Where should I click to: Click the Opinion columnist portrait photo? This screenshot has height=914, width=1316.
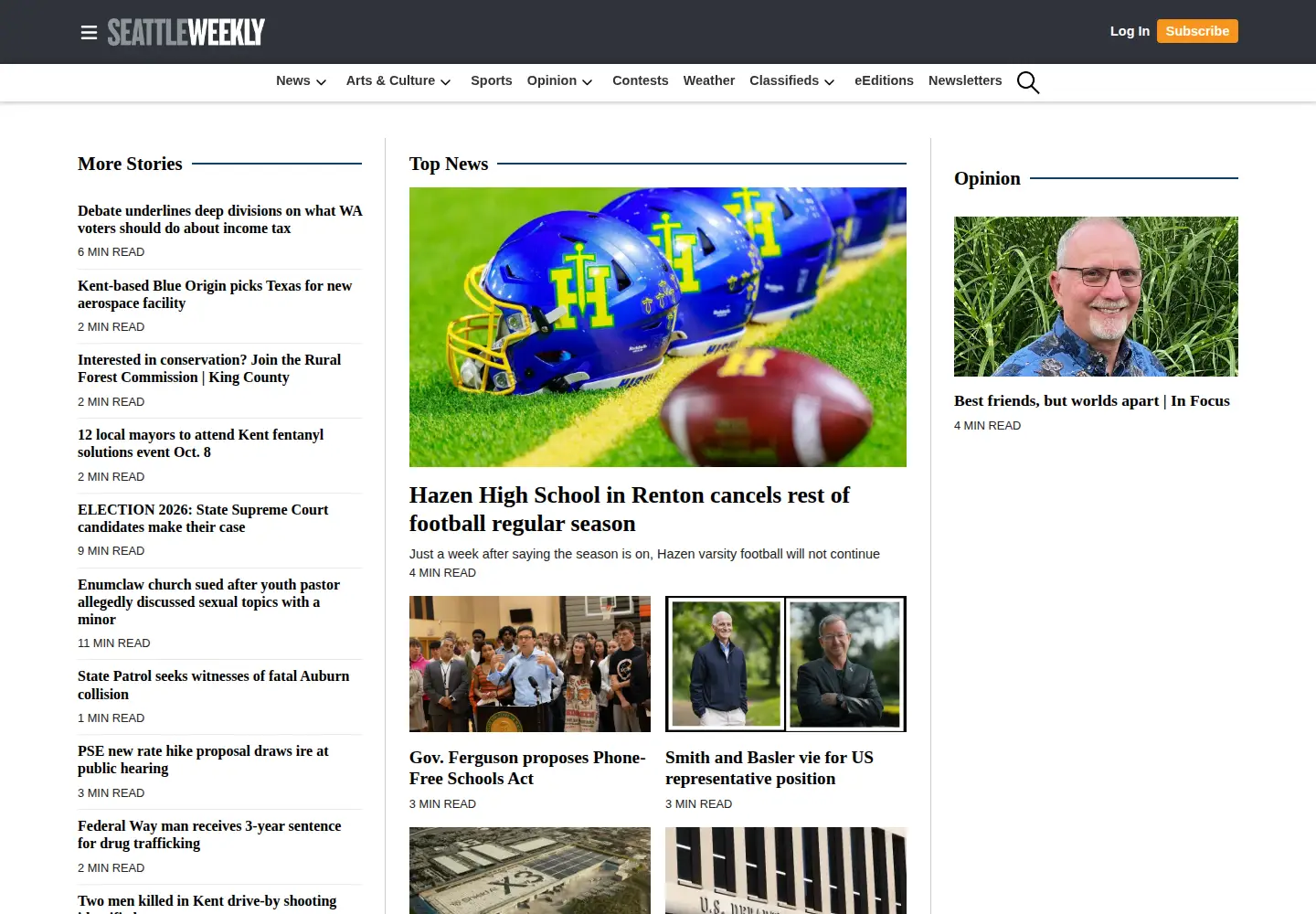(x=1096, y=296)
